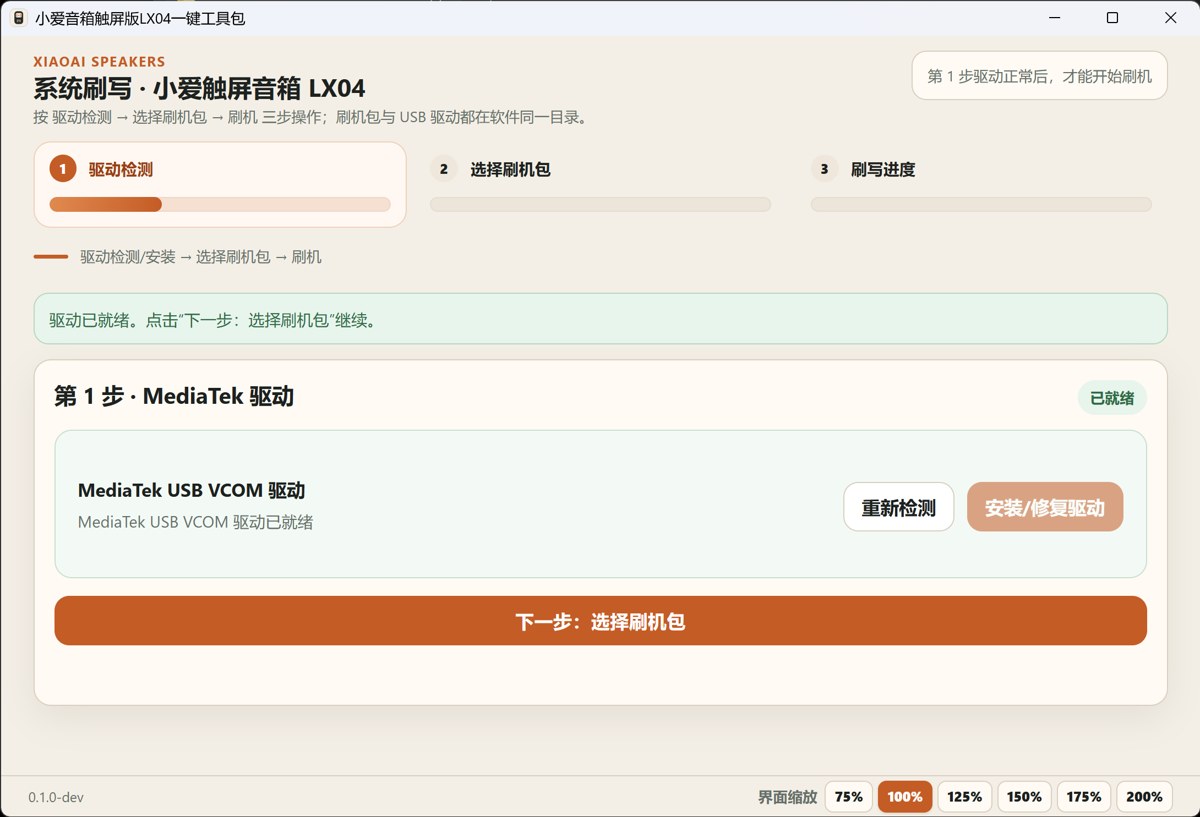Image resolution: width=1200 pixels, height=817 pixels.
Task: Click window title 小爱音箱触屏版LX04一键工具包
Action: [140, 18]
